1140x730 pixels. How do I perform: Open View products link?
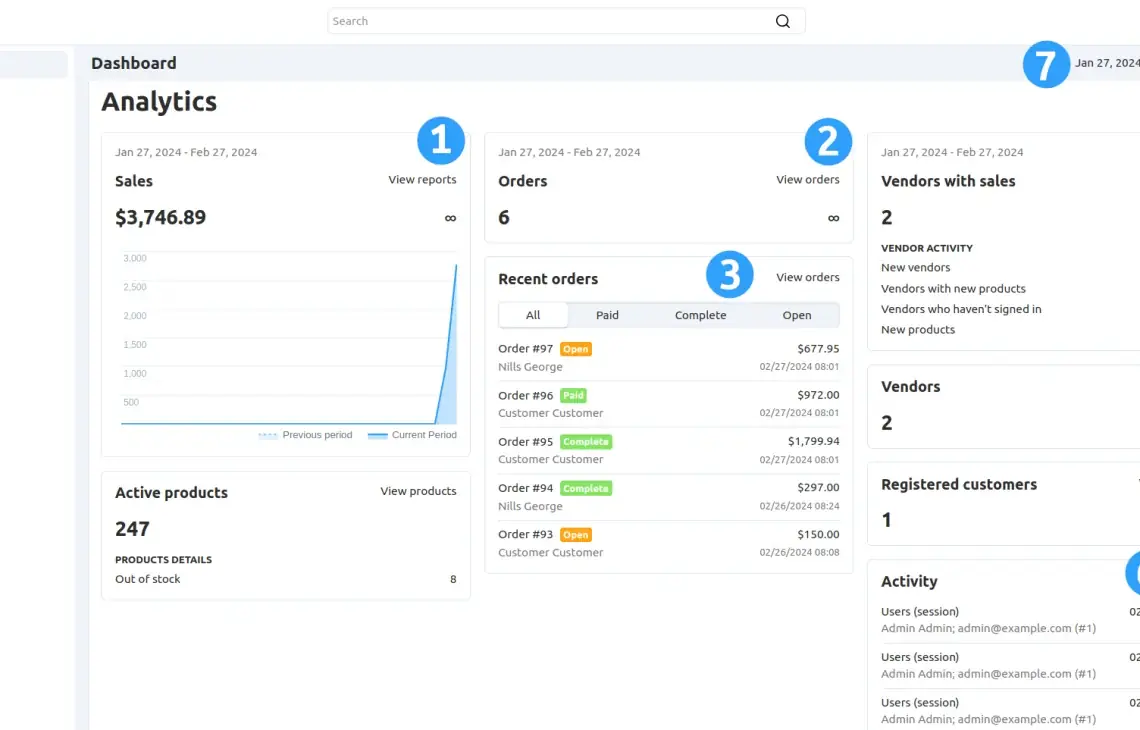pos(418,492)
